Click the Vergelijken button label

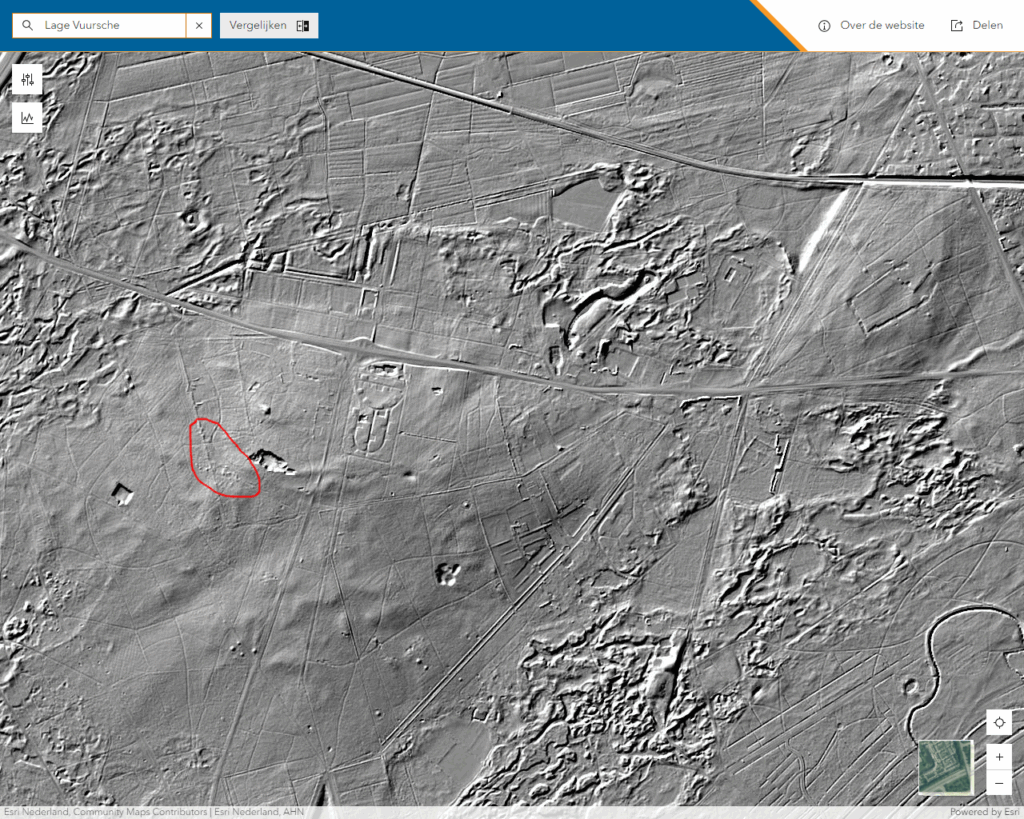pos(258,26)
